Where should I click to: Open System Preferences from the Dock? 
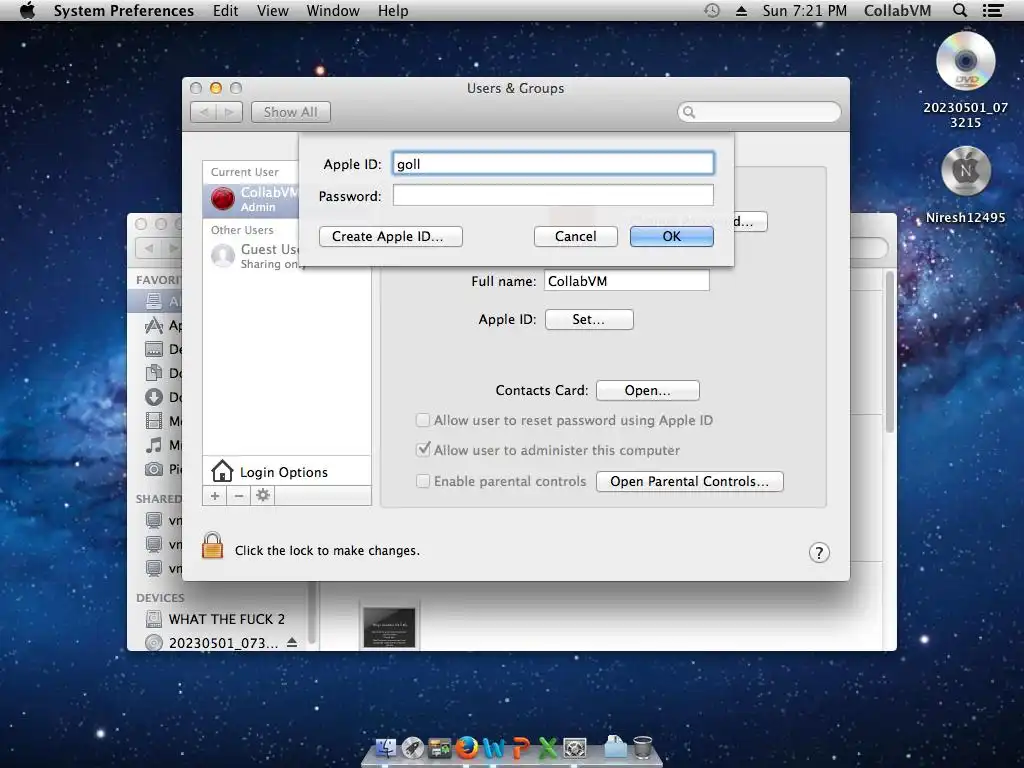(x=575, y=747)
